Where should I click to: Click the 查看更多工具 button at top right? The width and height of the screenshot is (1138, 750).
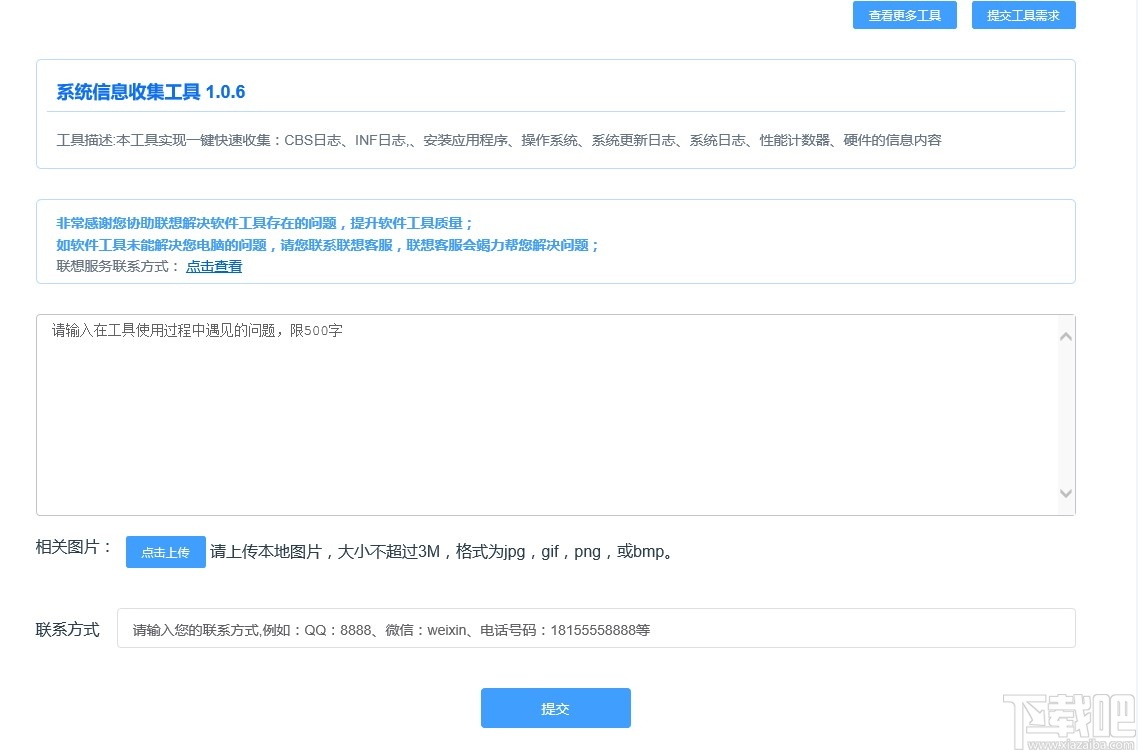click(x=904, y=15)
